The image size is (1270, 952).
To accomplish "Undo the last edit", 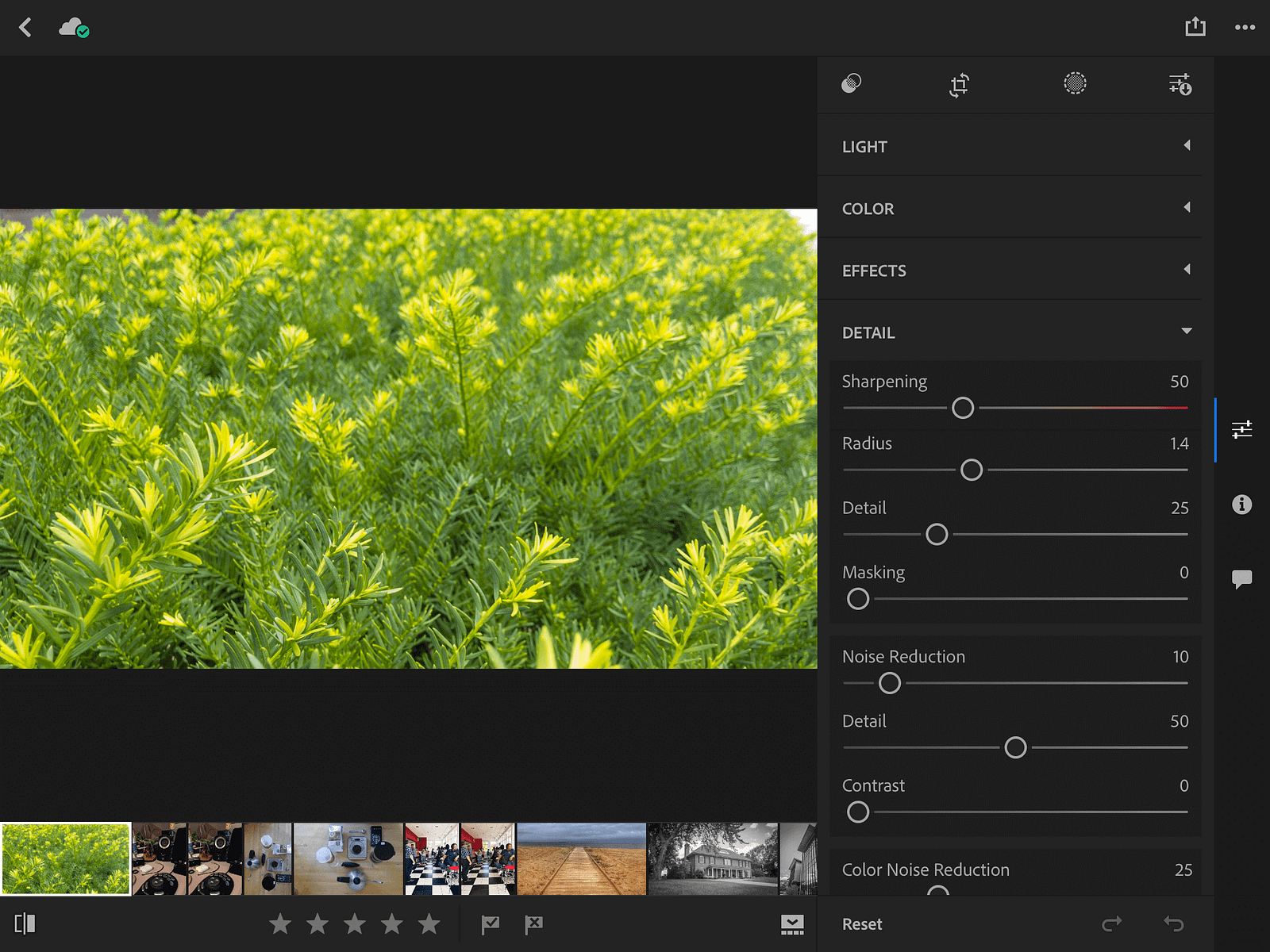I will [1174, 923].
